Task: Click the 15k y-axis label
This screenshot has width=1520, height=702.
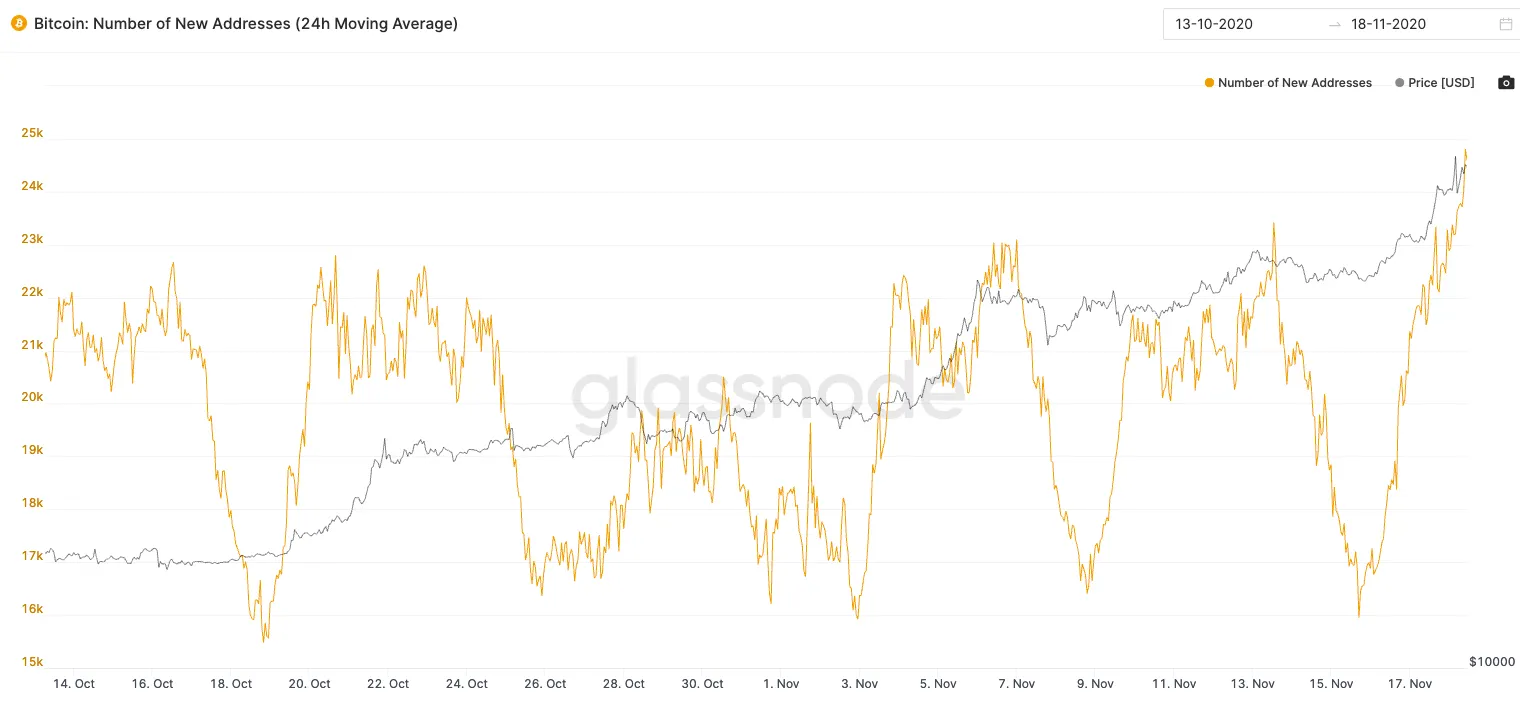Action: click(32, 662)
